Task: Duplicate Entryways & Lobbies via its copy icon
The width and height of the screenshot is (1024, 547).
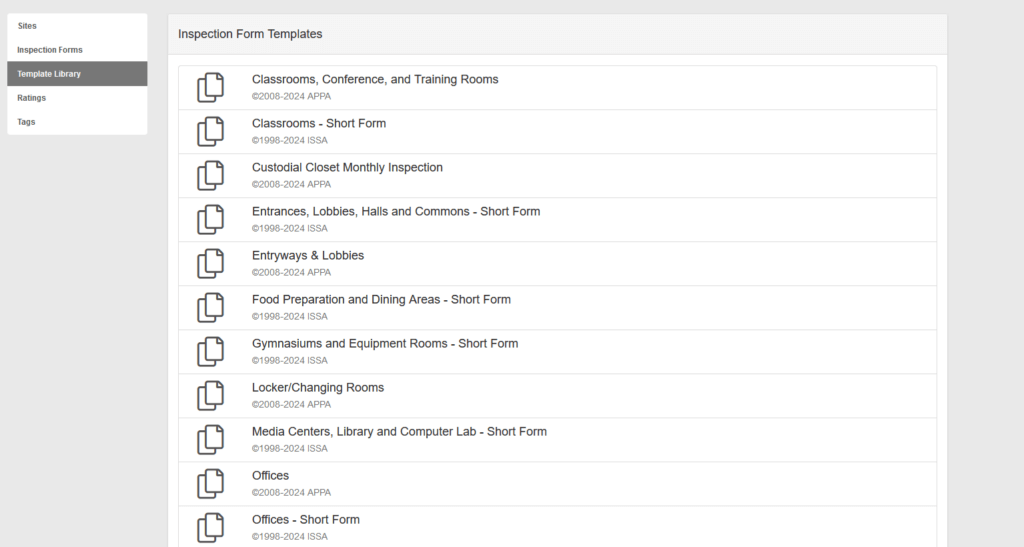Action: tap(210, 264)
